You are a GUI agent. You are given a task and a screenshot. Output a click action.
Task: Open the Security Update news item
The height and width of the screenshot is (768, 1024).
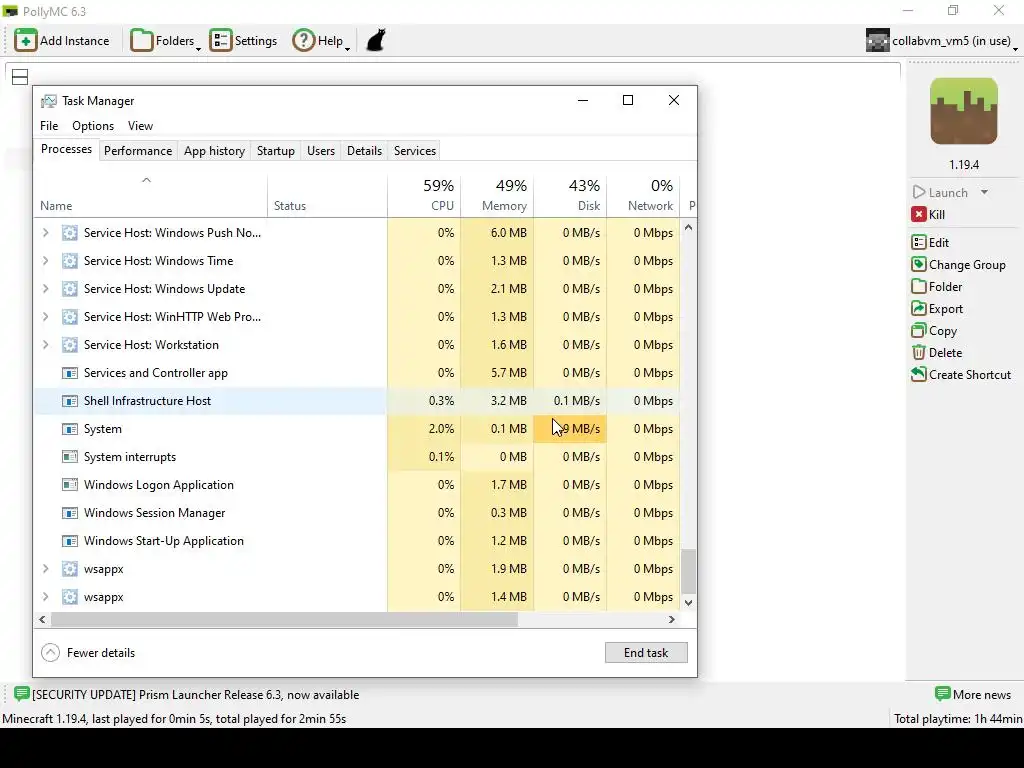coord(187,694)
